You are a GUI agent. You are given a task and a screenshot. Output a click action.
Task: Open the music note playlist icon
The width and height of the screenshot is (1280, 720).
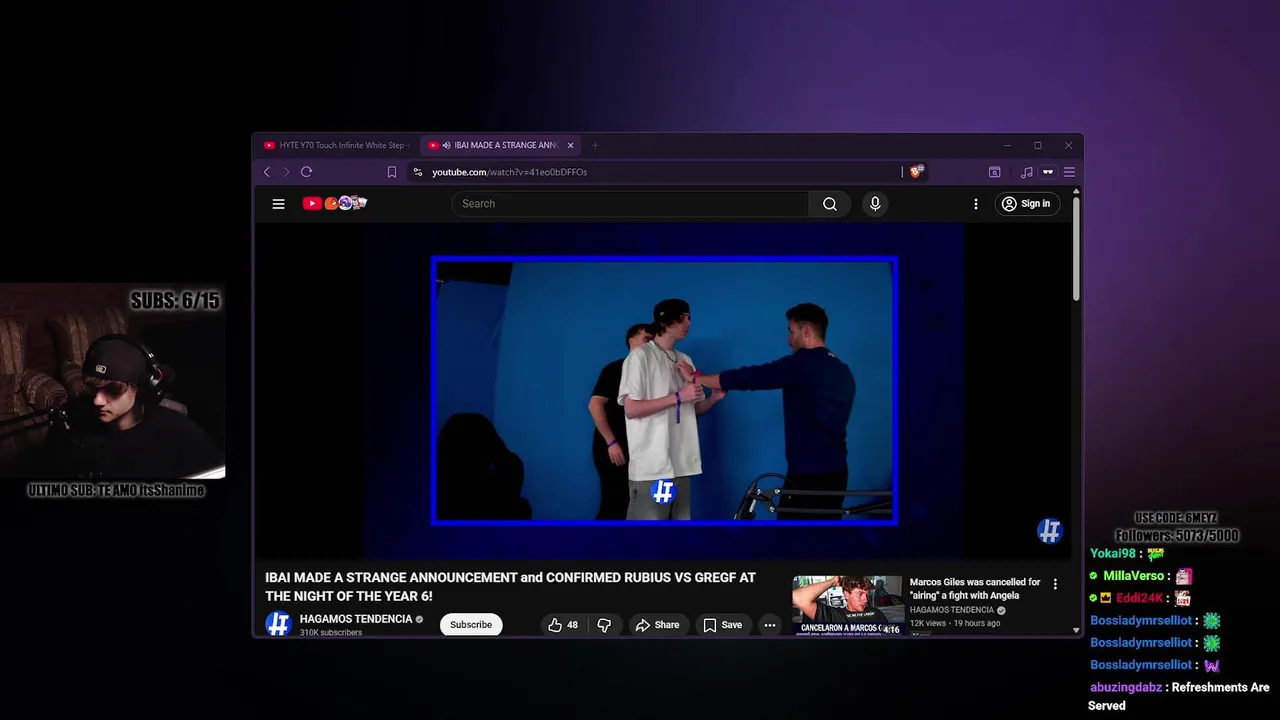[x=1026, y=172]
